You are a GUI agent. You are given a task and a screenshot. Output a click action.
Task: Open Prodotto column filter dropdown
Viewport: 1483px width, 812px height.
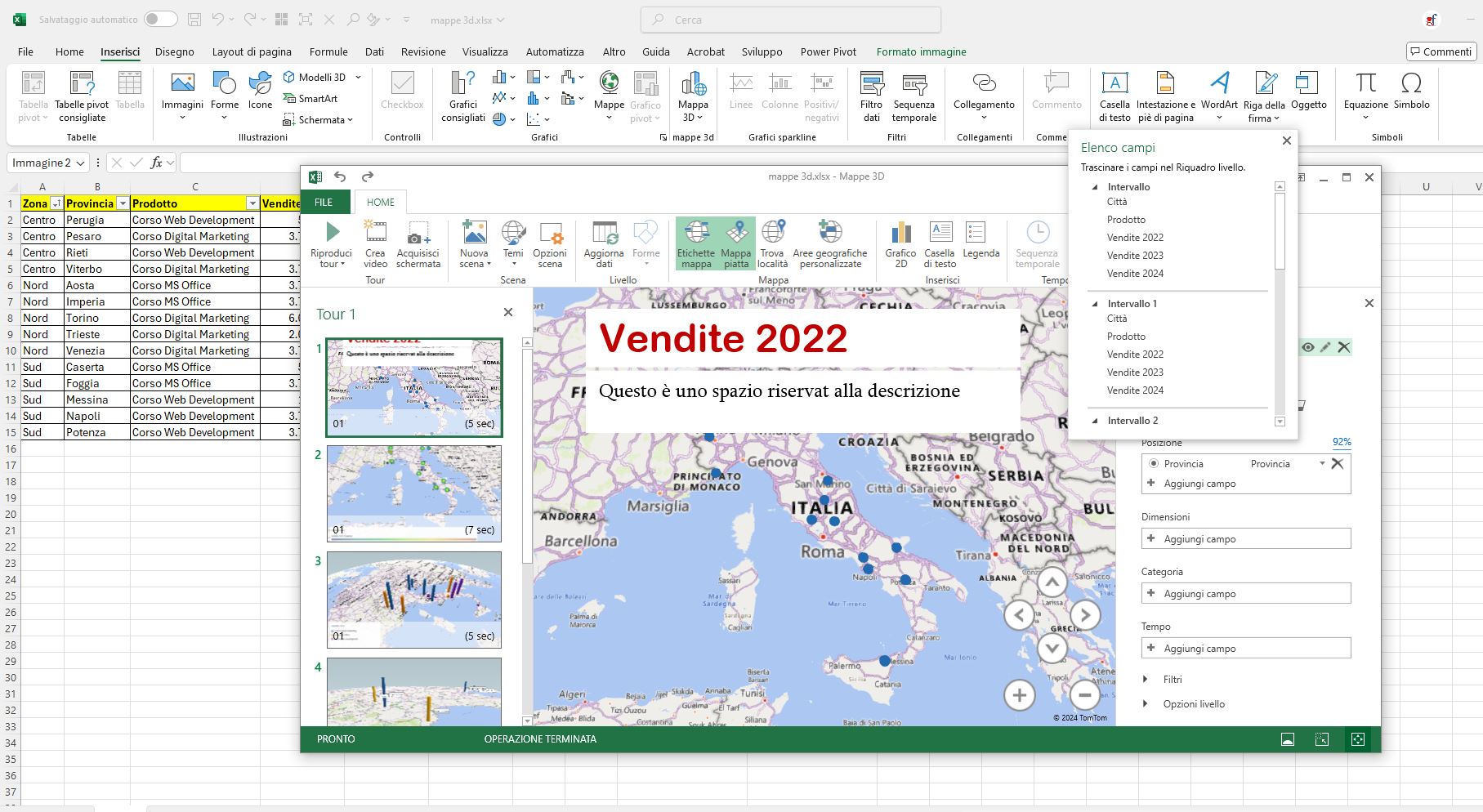(x=252, y=203)
